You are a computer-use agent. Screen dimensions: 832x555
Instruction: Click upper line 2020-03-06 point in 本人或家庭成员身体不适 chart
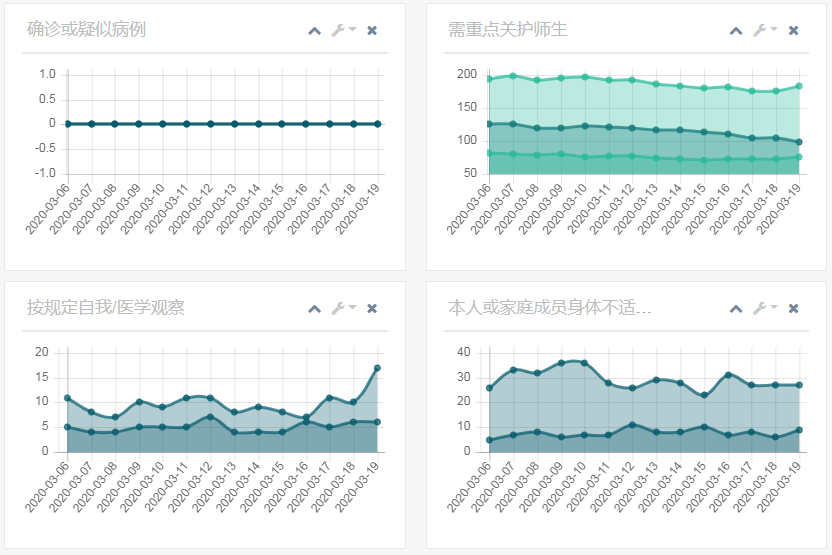click(x=489, y=388)
